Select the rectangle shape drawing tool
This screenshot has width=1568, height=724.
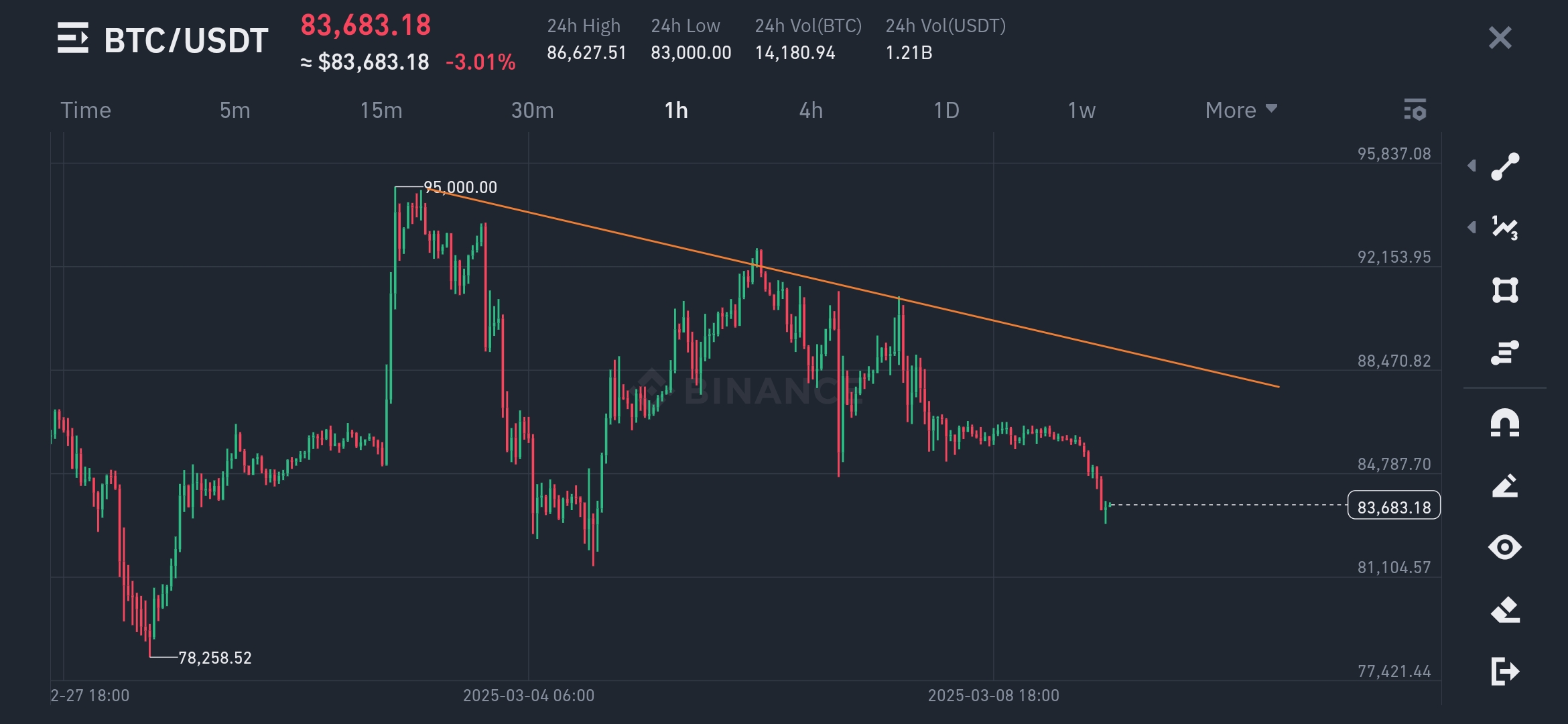click(x=1505, y=290)
